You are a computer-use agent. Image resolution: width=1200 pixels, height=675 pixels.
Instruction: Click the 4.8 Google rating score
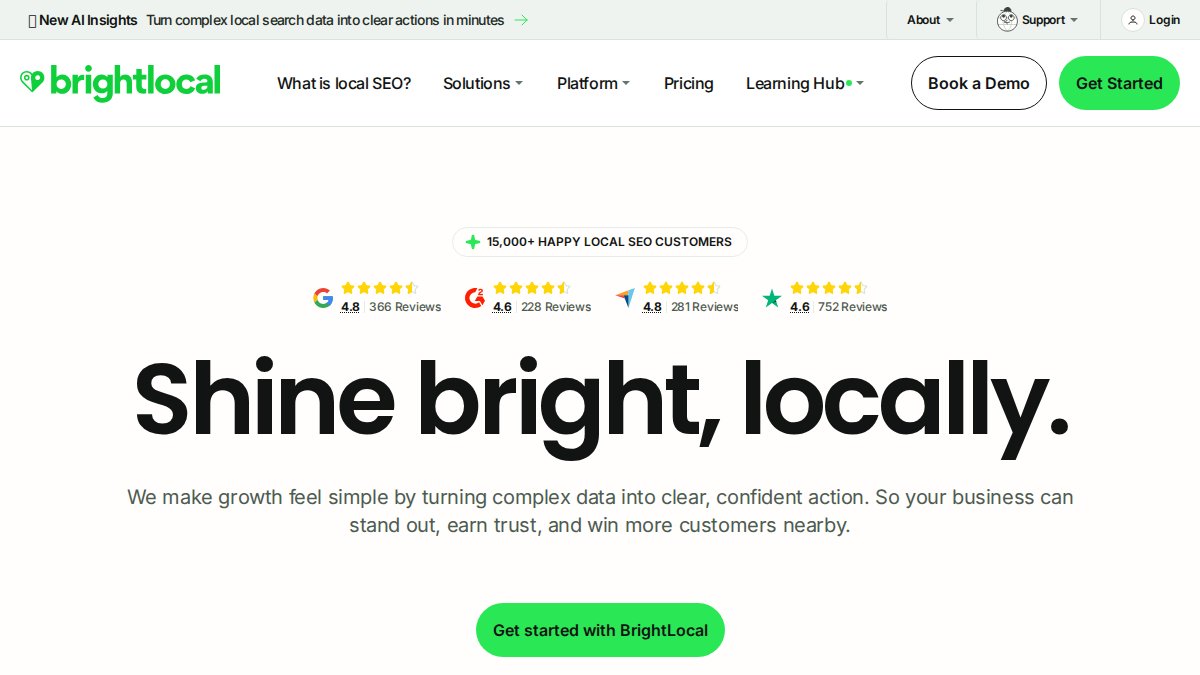pos(350,307)
